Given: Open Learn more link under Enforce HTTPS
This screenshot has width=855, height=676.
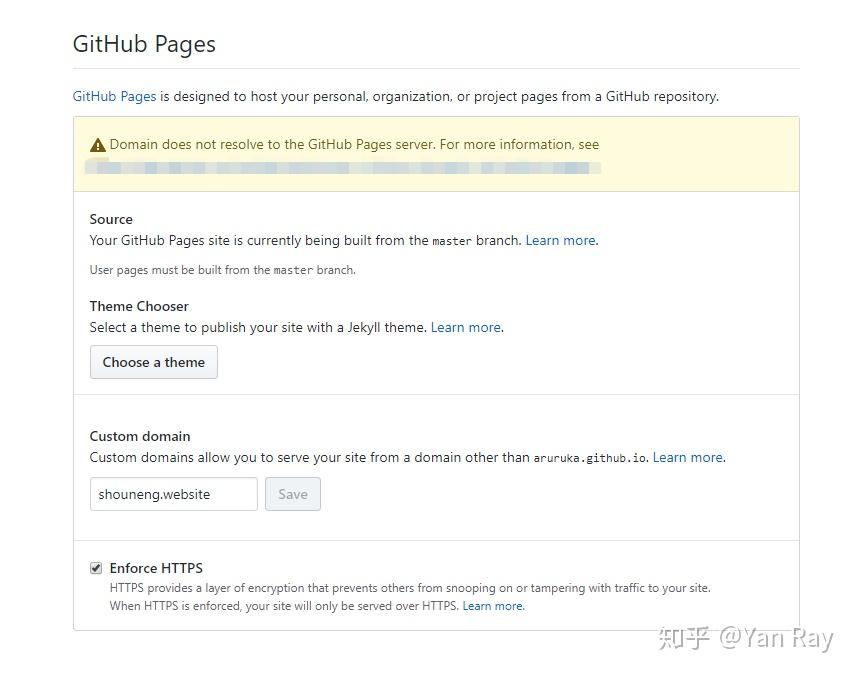Looking at the screenshot, I should click(x=493, y=606).
